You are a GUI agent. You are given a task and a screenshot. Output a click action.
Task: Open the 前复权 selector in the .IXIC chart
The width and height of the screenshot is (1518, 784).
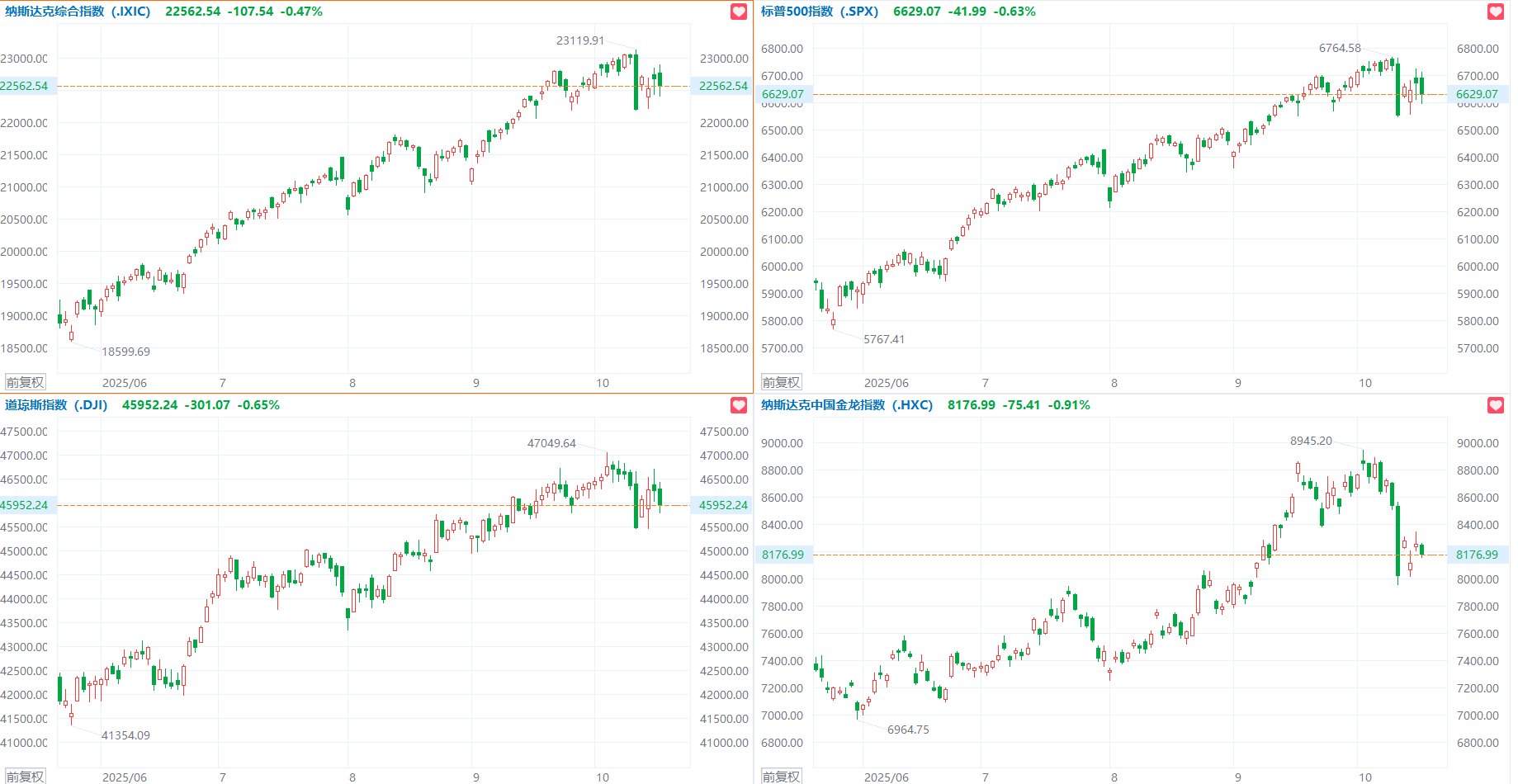coord(25,382)
